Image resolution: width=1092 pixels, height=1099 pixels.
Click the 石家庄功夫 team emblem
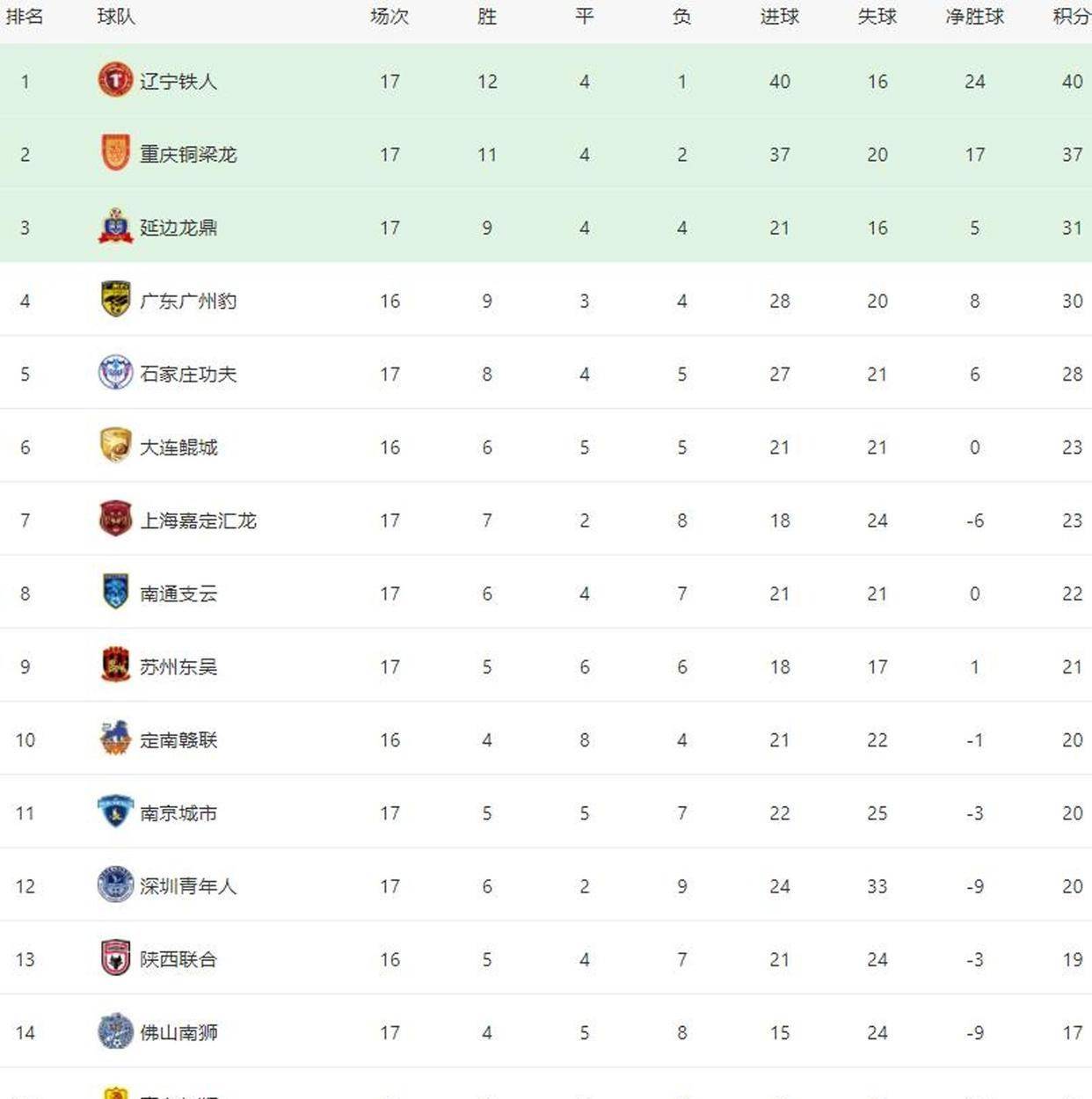(115, 373)
